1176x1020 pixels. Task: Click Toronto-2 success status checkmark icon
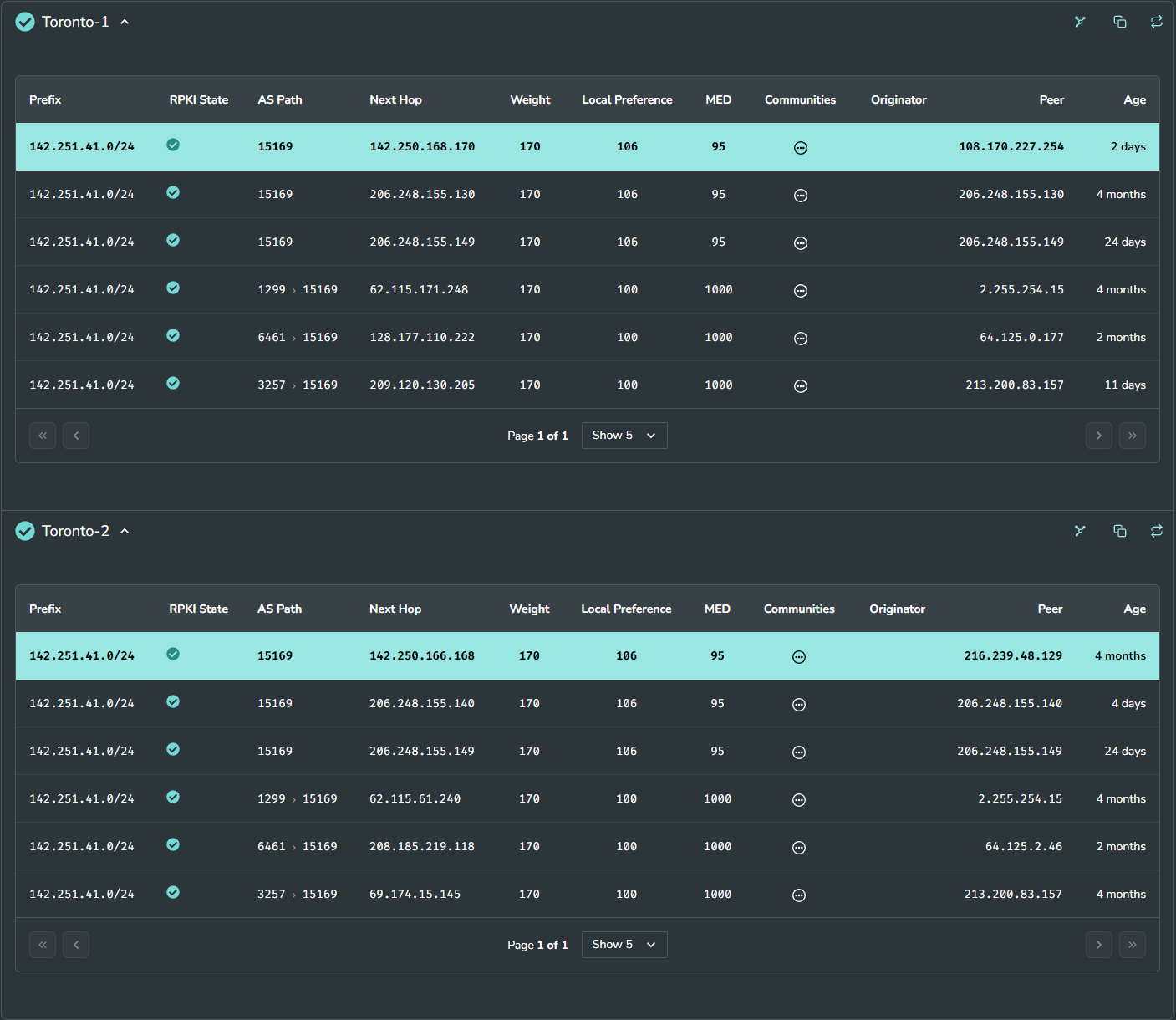(25, 531)
